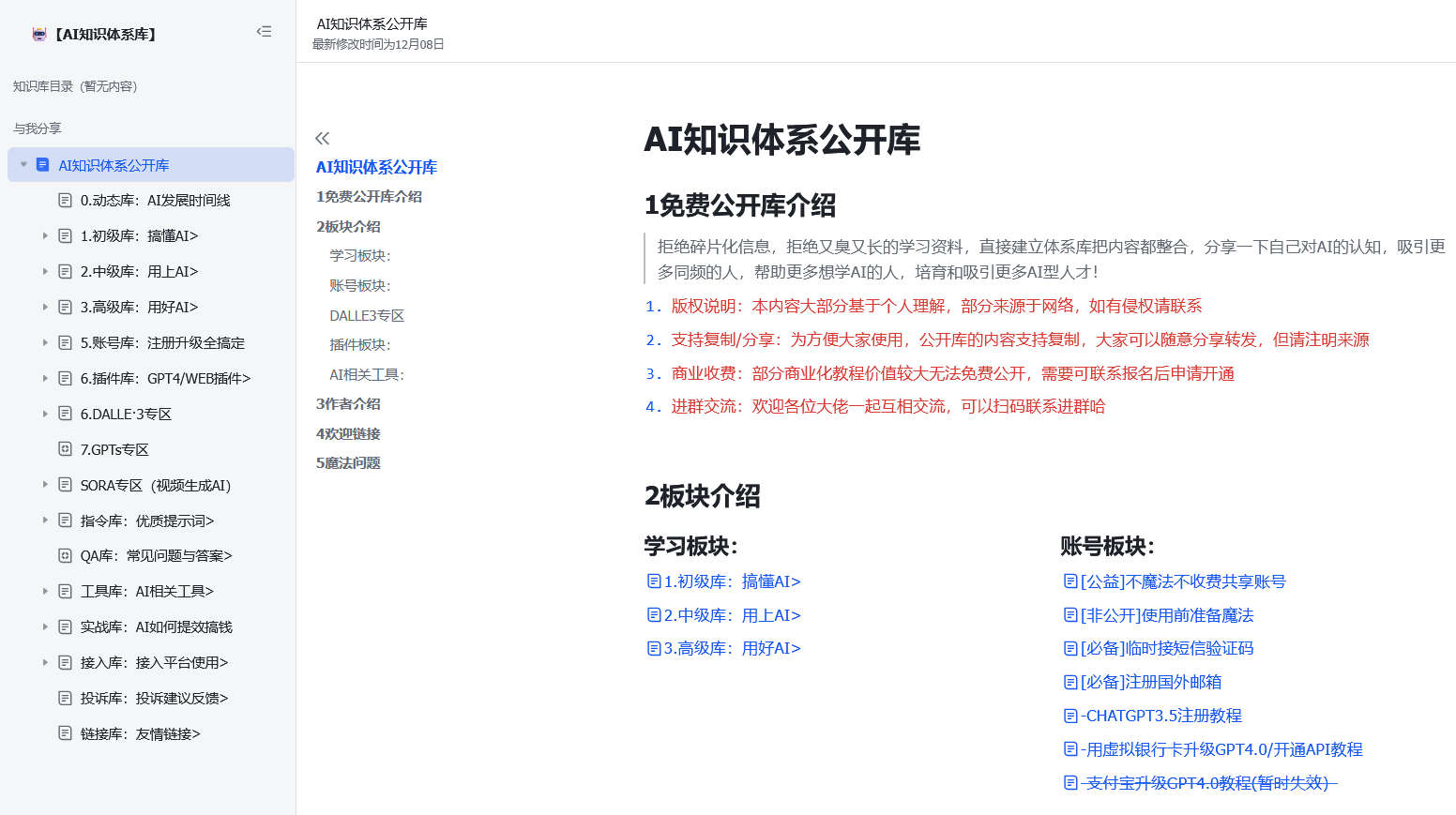Collapse the outline panel with the double-chevron icon
This screenshot has width=1456, height=815.
(x=323, y=139)
